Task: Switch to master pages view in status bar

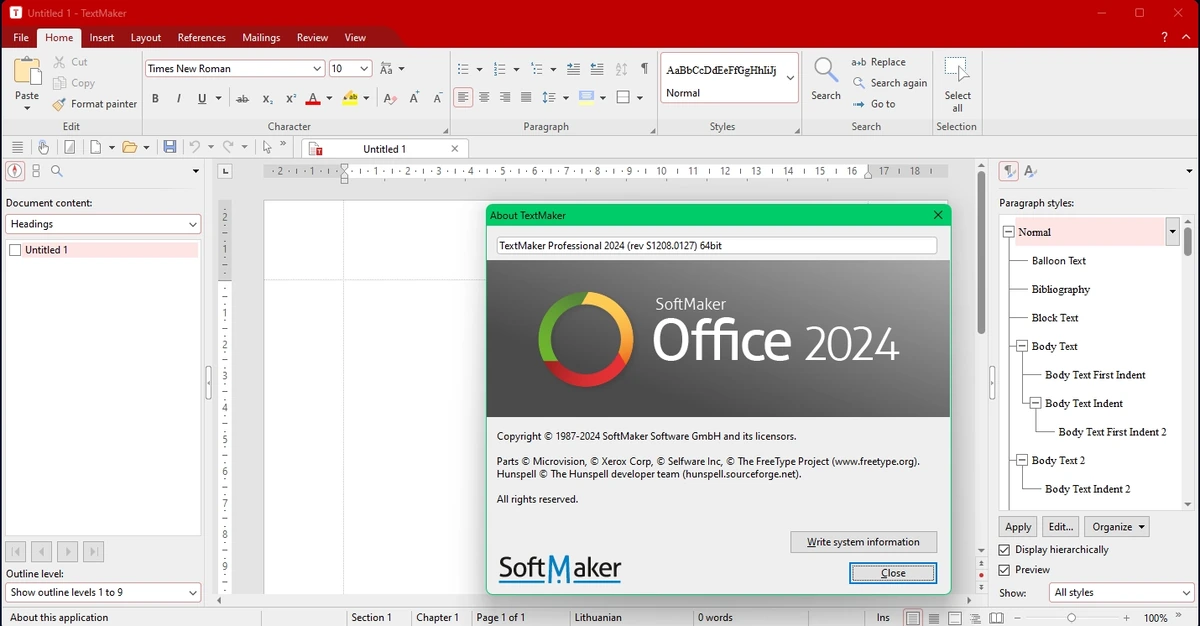Action: pyautogui.click(x=955, y=618)
